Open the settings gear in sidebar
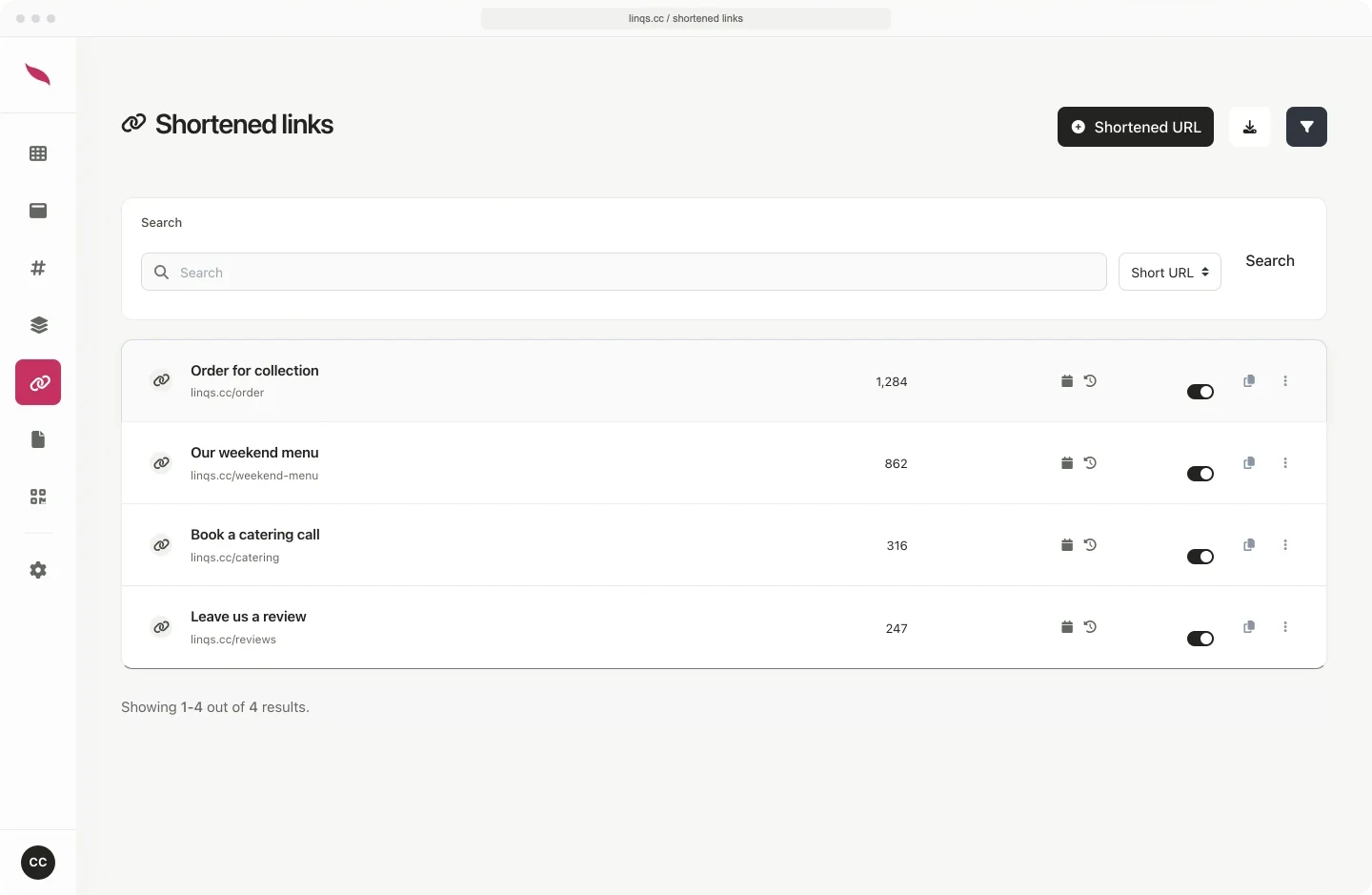 coord(38,570)
